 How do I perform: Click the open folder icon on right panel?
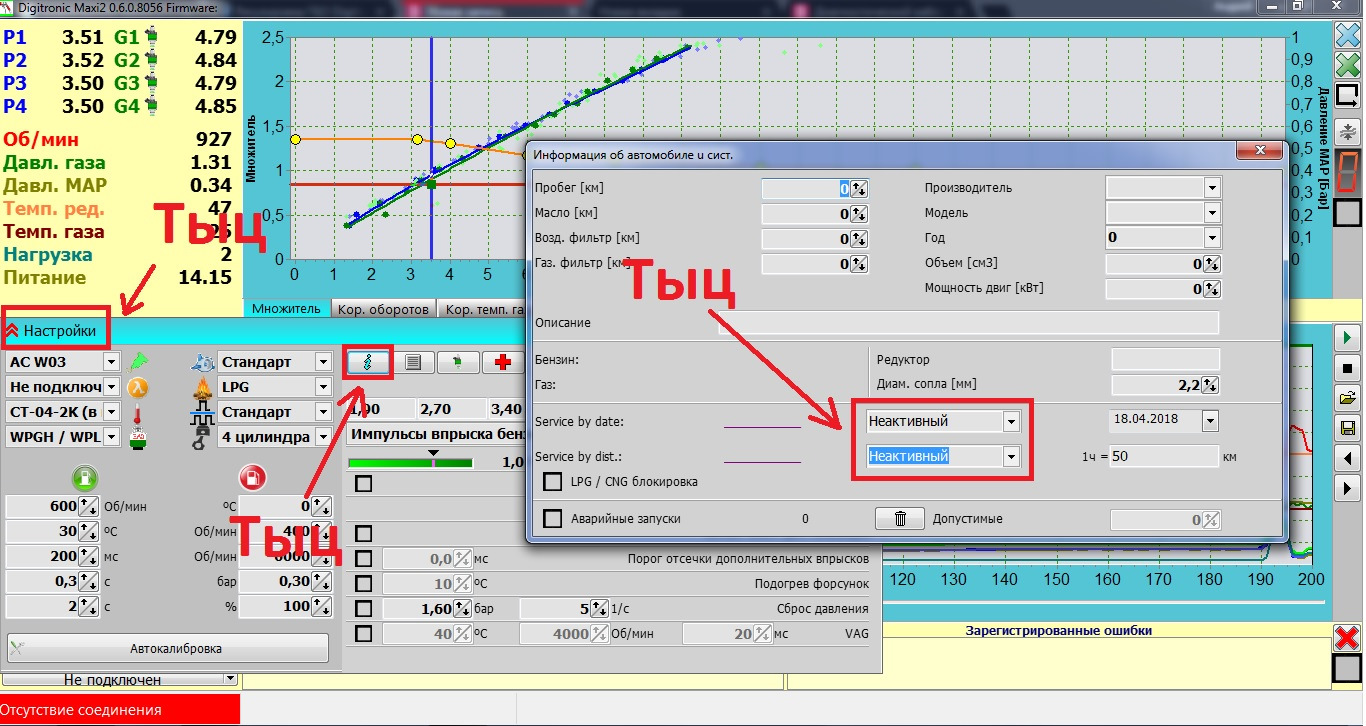tap(1347, 398)
